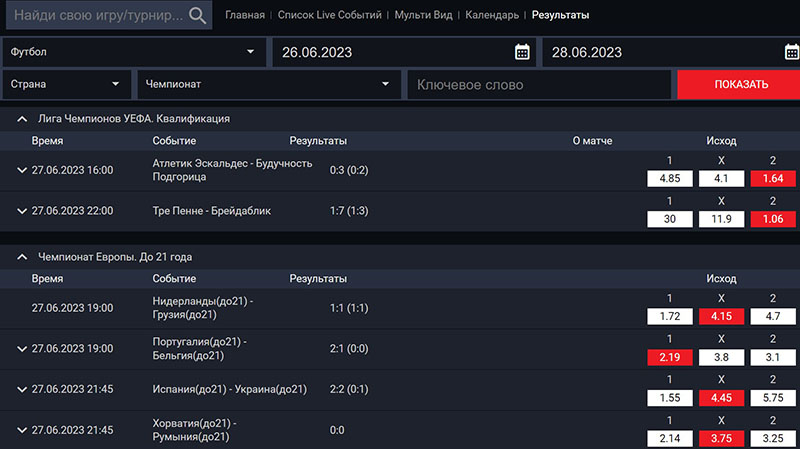
Task: Click the О матче column header
Action: [x=592, y=141]
